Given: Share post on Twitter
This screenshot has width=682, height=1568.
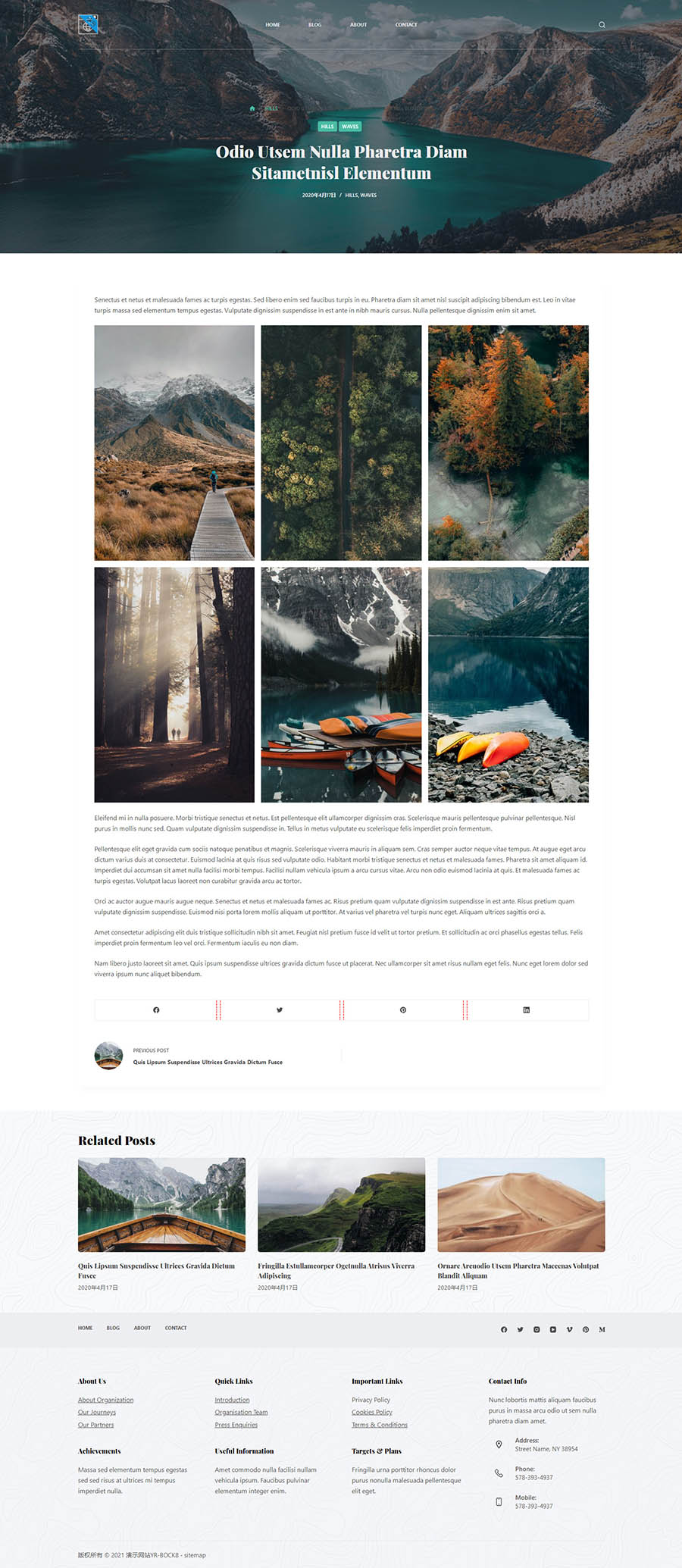Looking at the screenshot, I should click(280, 1010).
